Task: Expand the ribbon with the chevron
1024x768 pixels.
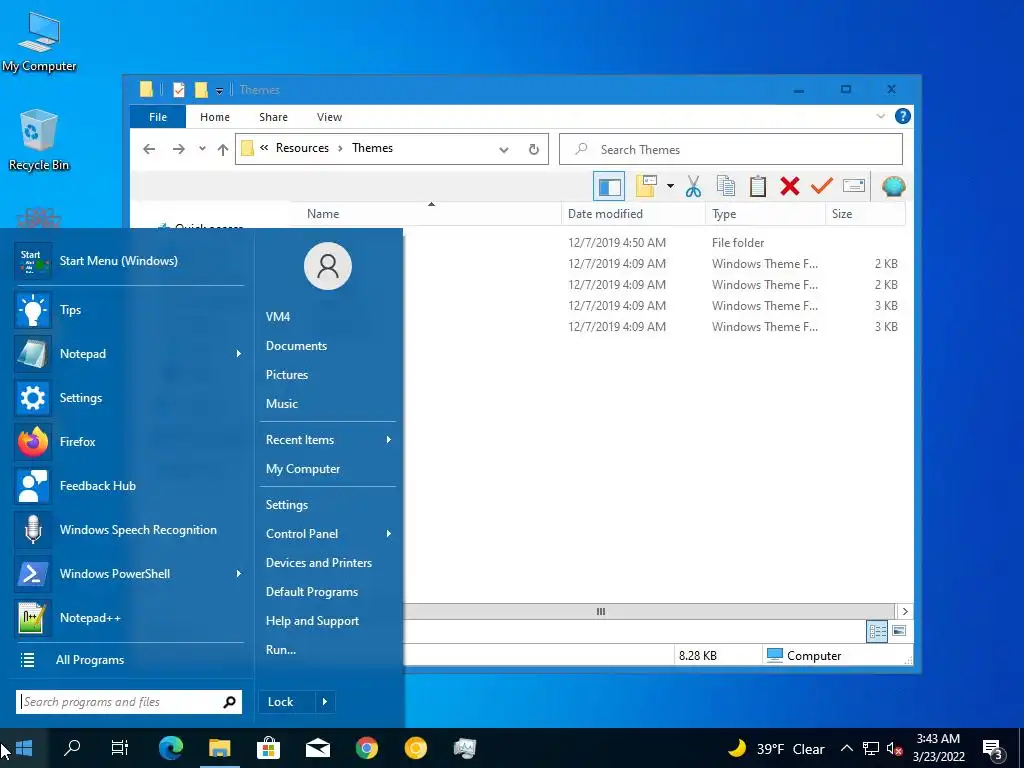Action: [880, 116]
